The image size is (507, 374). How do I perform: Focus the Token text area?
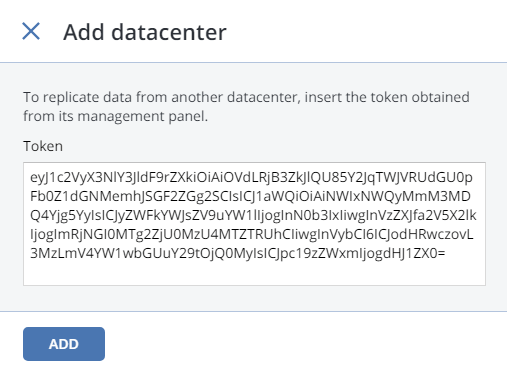point(254,224)
